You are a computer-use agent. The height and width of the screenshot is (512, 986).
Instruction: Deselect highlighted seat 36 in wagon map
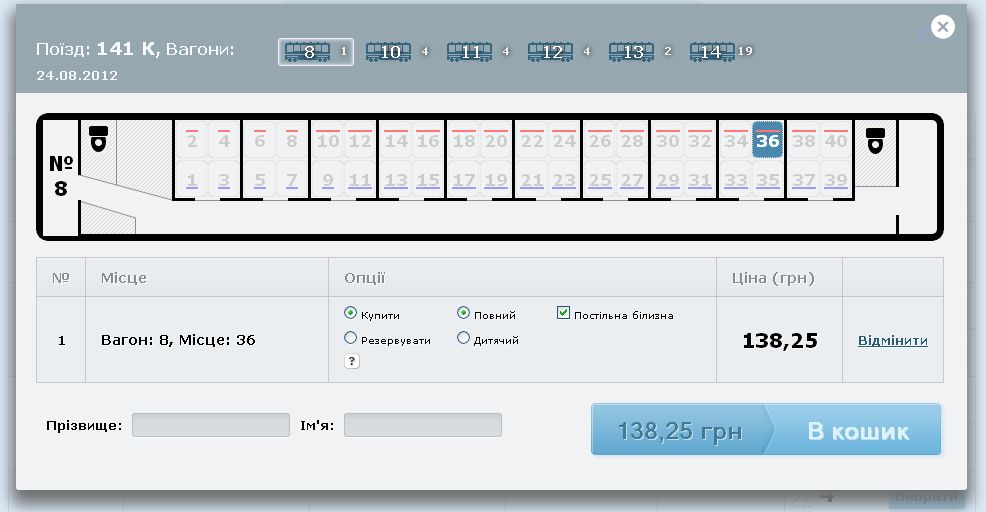click(767, 140)
